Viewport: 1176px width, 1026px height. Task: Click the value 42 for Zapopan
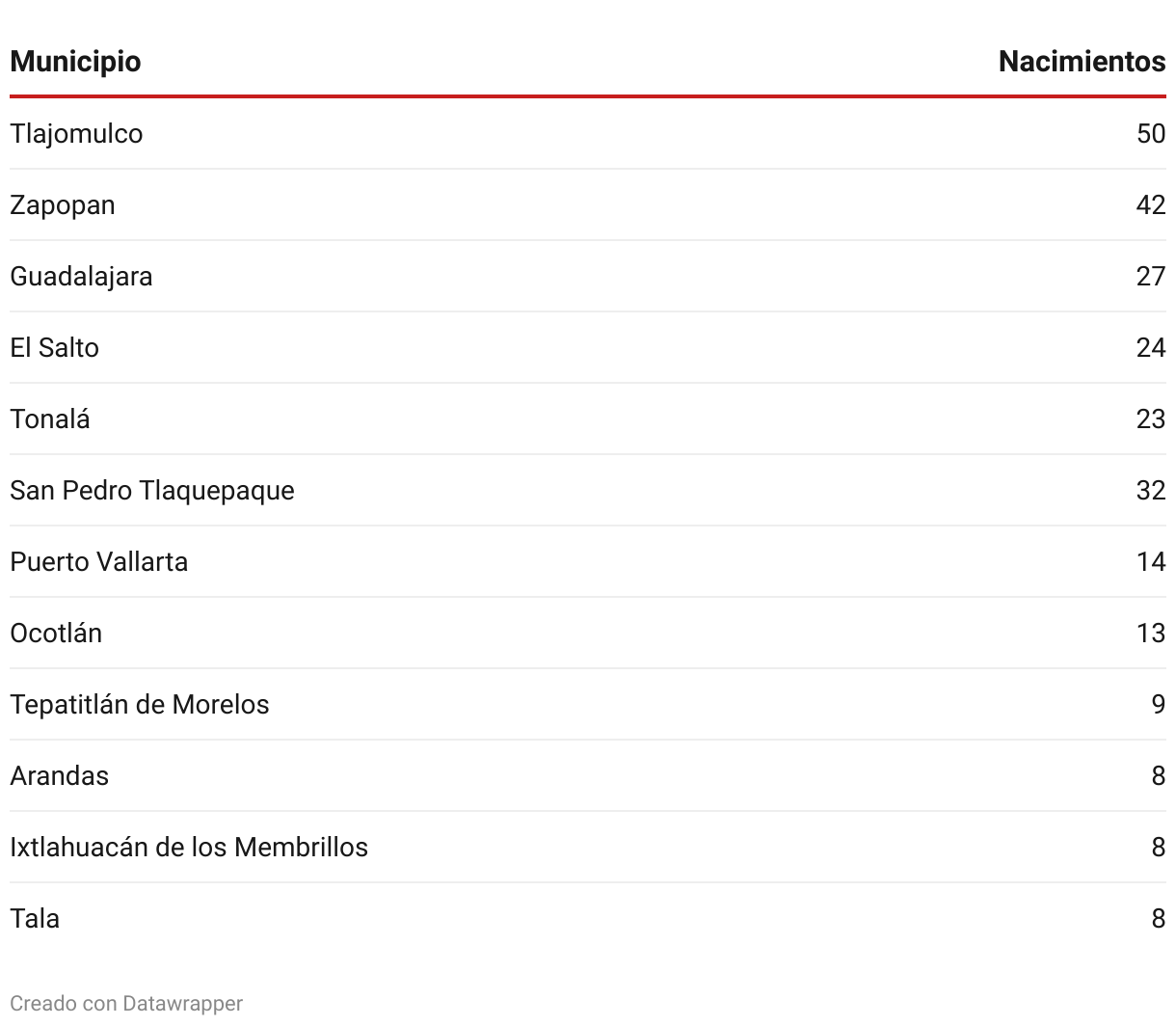coord(1151,204)
